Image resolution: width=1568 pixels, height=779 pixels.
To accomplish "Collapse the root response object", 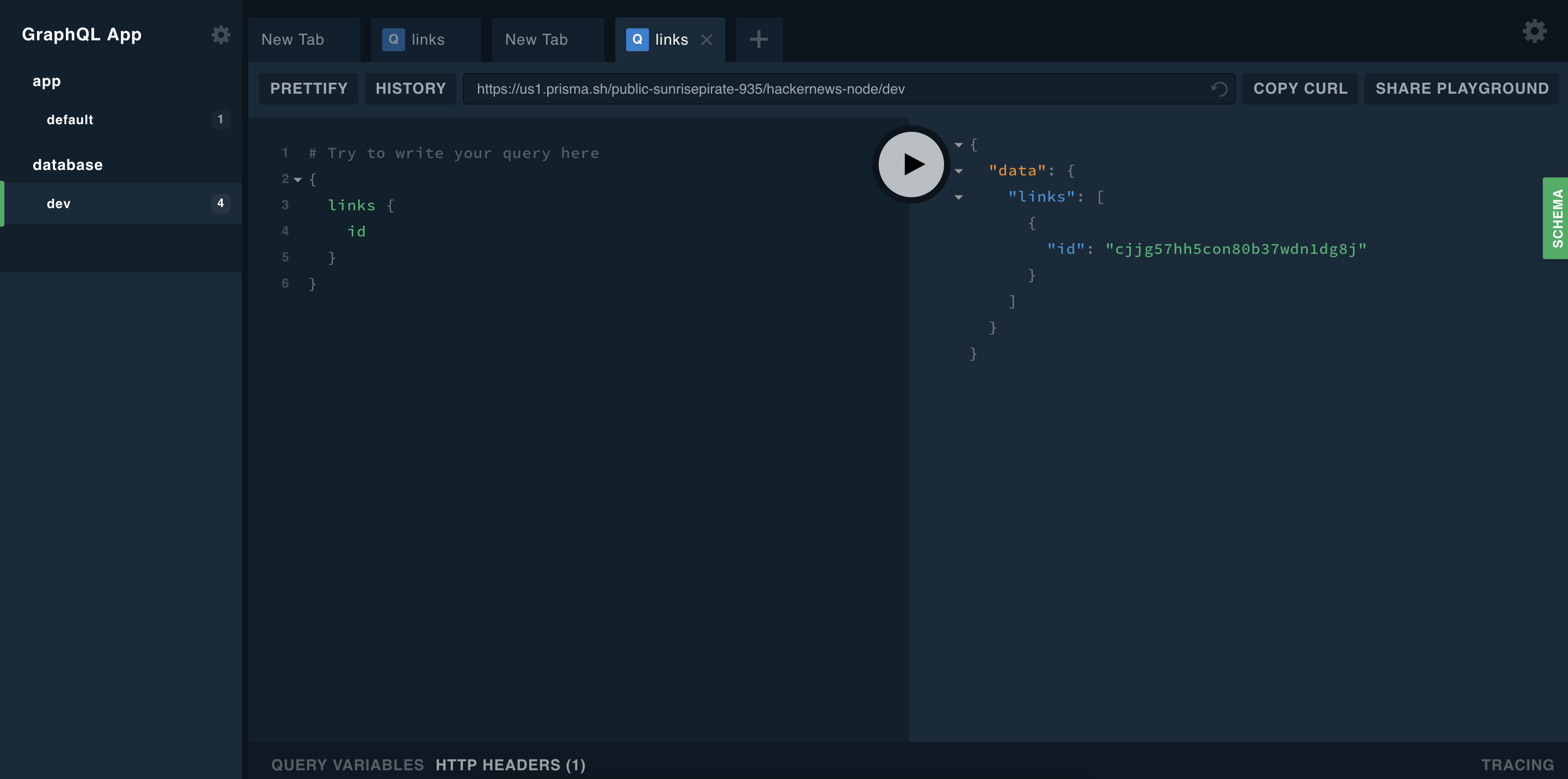I will click(x=959, y=145).
